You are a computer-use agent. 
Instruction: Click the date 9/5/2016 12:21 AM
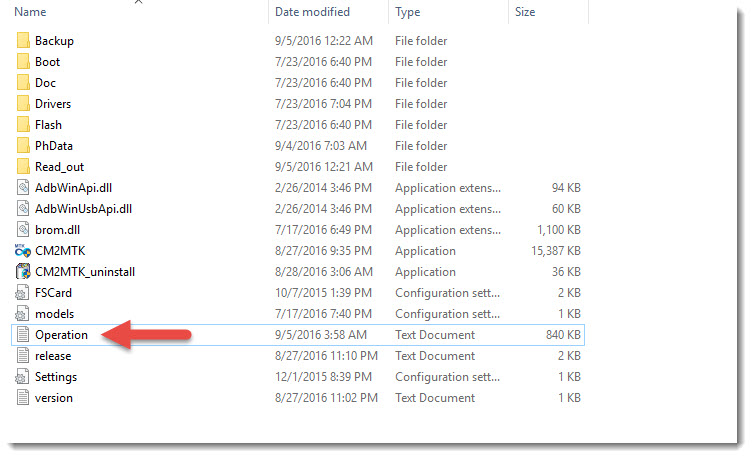click(x=324, y=167)
